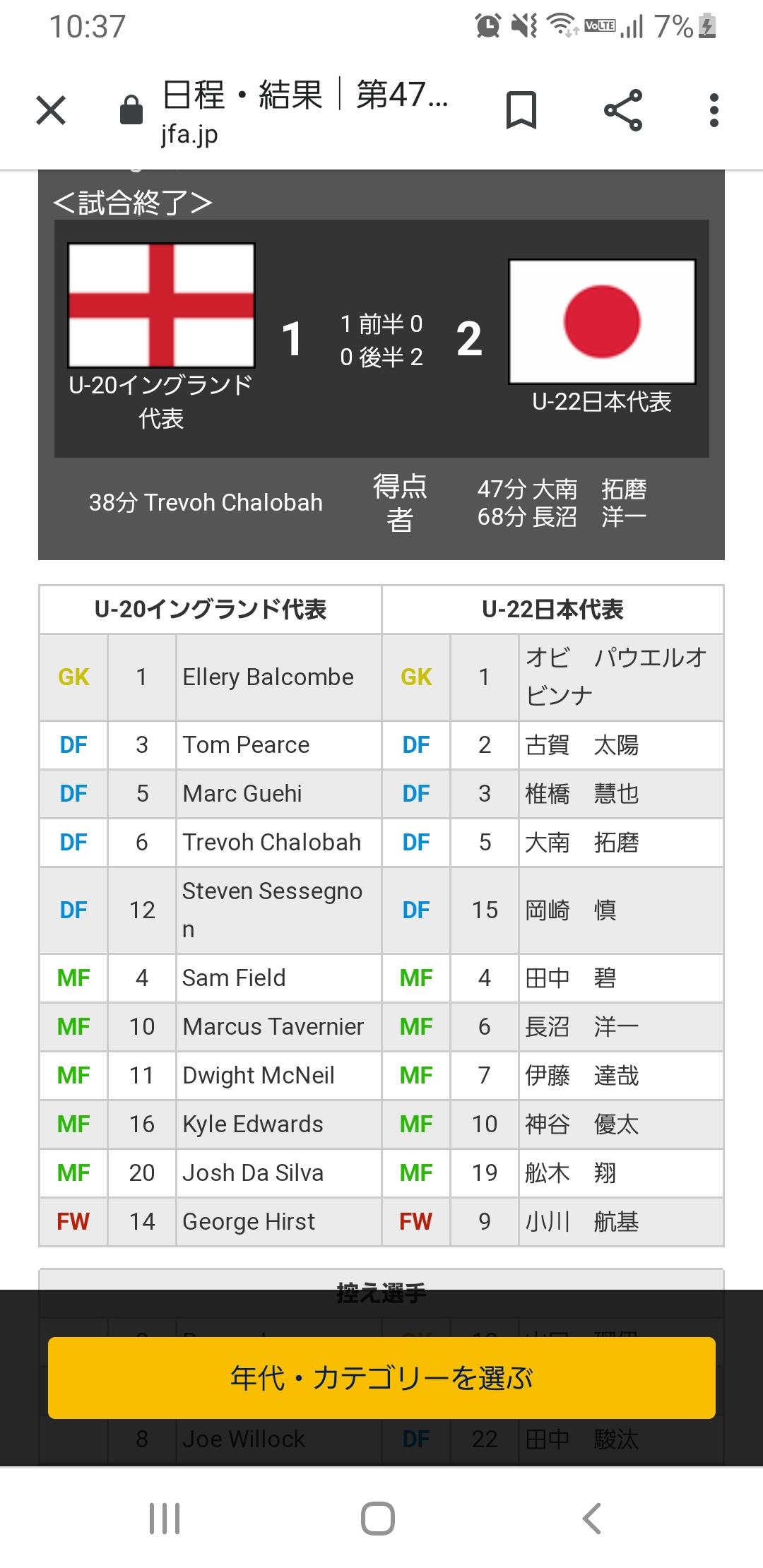Tap the Android recent apps button

coord(165,1518)
